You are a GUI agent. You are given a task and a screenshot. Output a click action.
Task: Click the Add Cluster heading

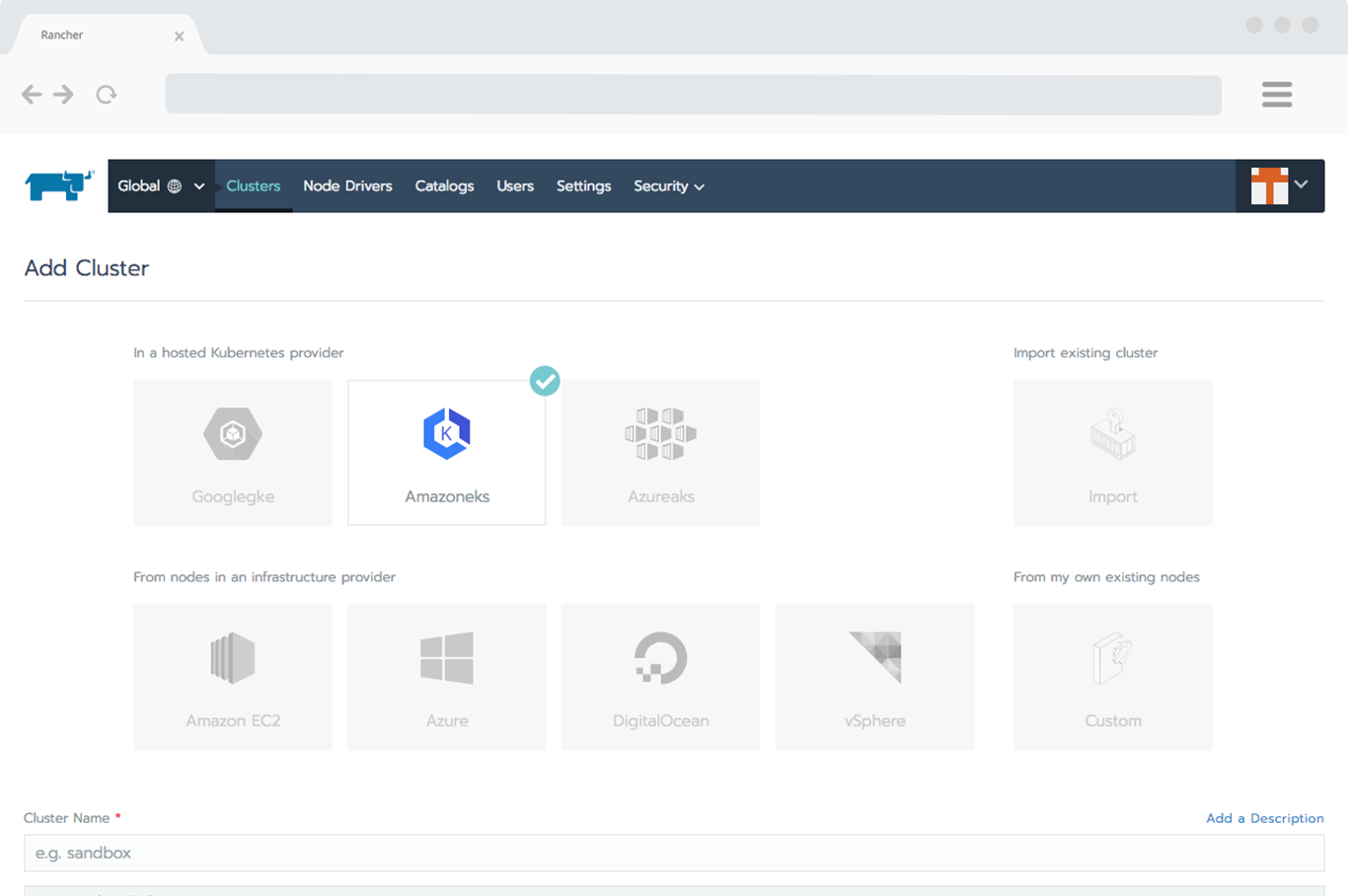87,268
